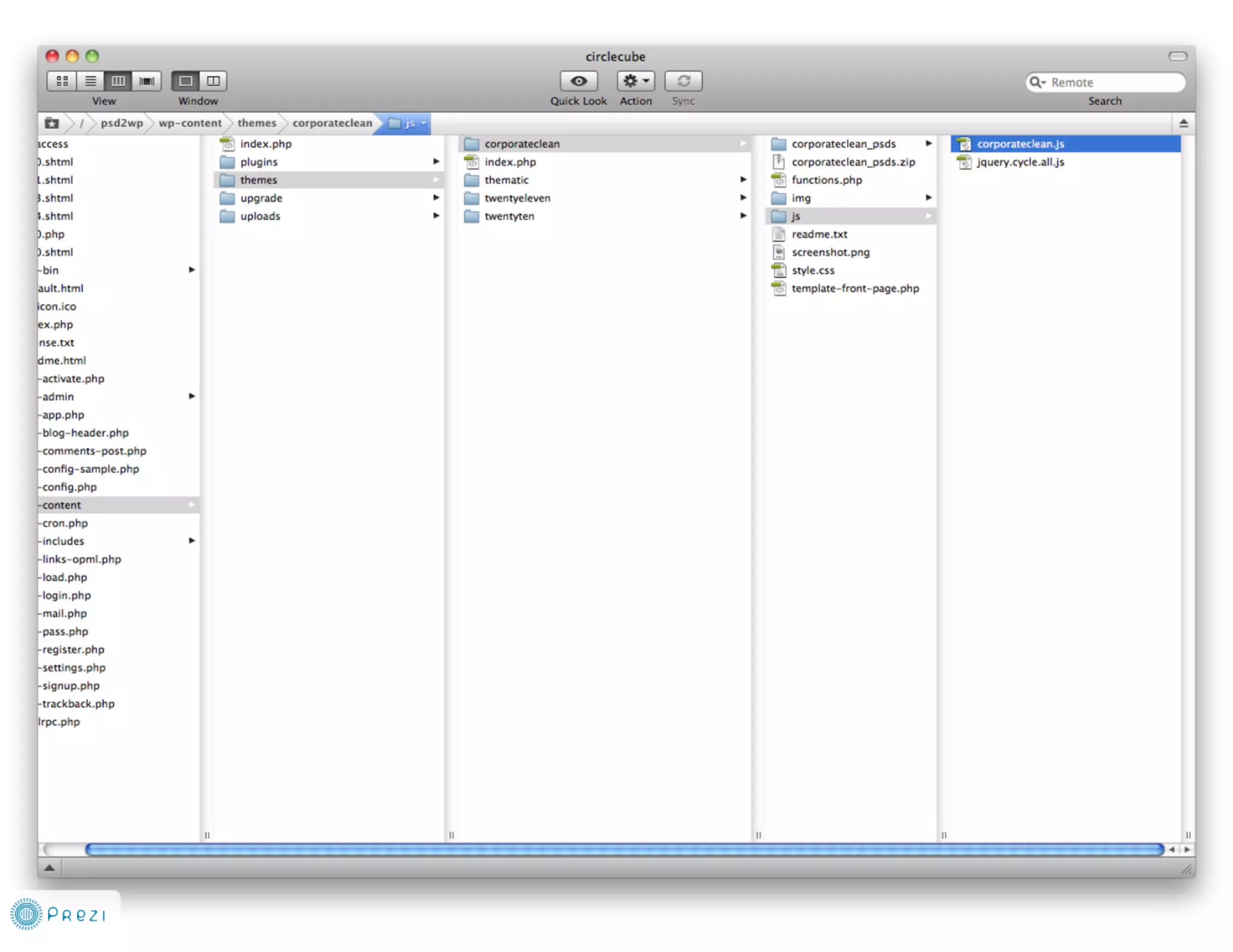Screen dimensions: 1233x952
Task: Open favorites star icon in path bar
Action: tap(52, 123)
